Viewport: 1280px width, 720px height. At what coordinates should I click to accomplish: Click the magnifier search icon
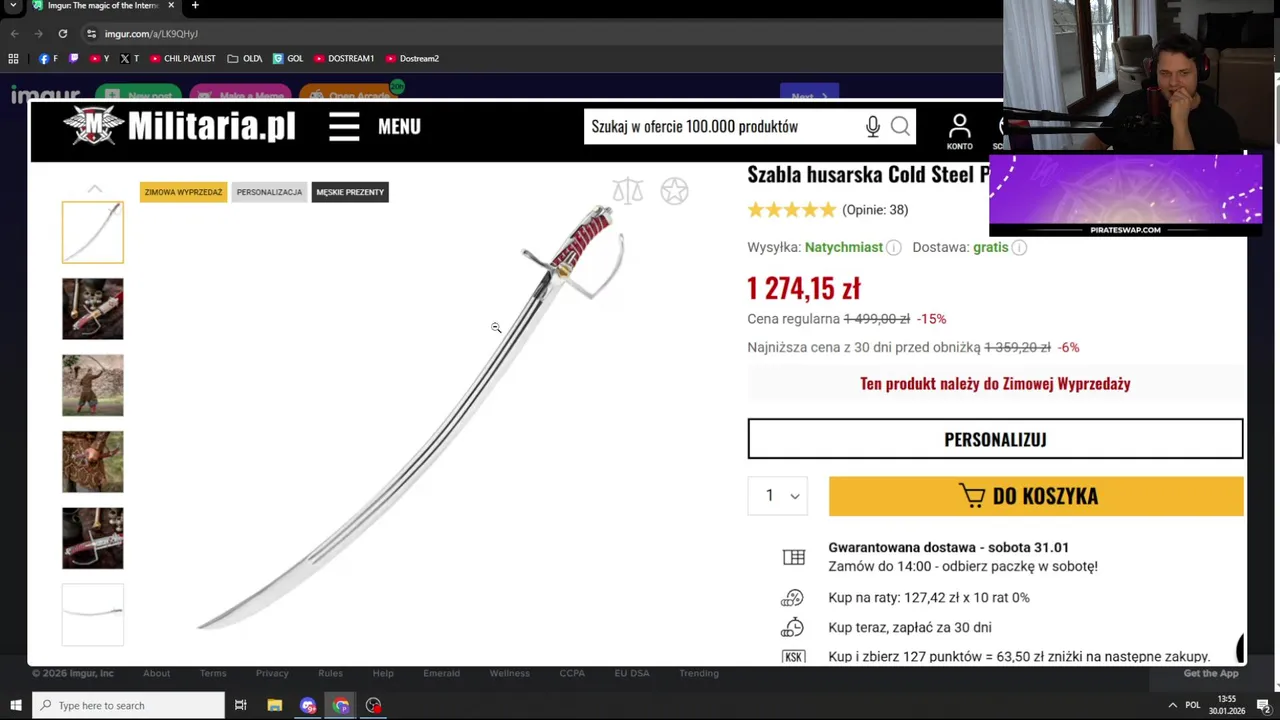tap(900, 127)
